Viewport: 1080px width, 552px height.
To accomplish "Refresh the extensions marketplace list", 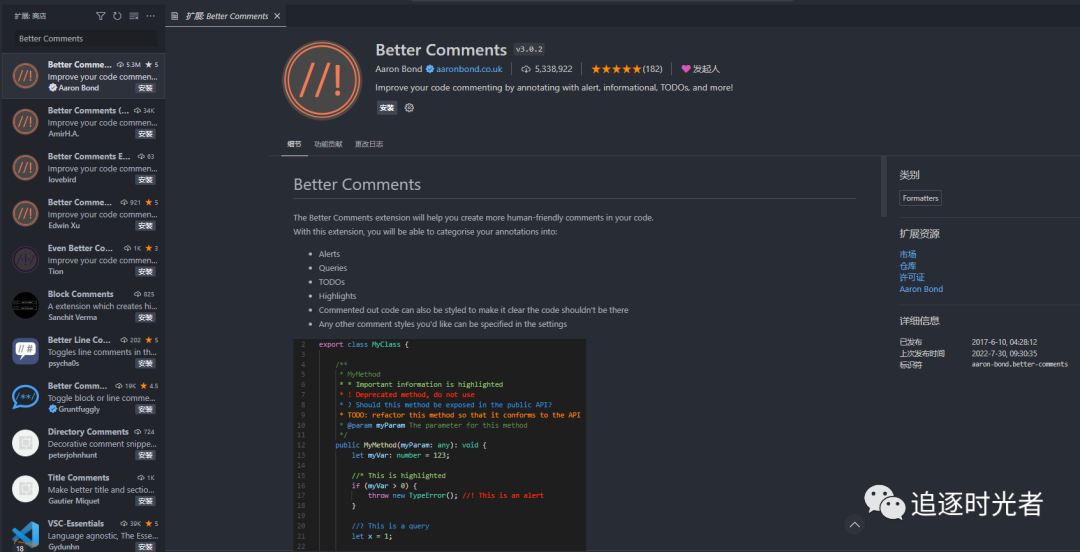I will 117,16.
